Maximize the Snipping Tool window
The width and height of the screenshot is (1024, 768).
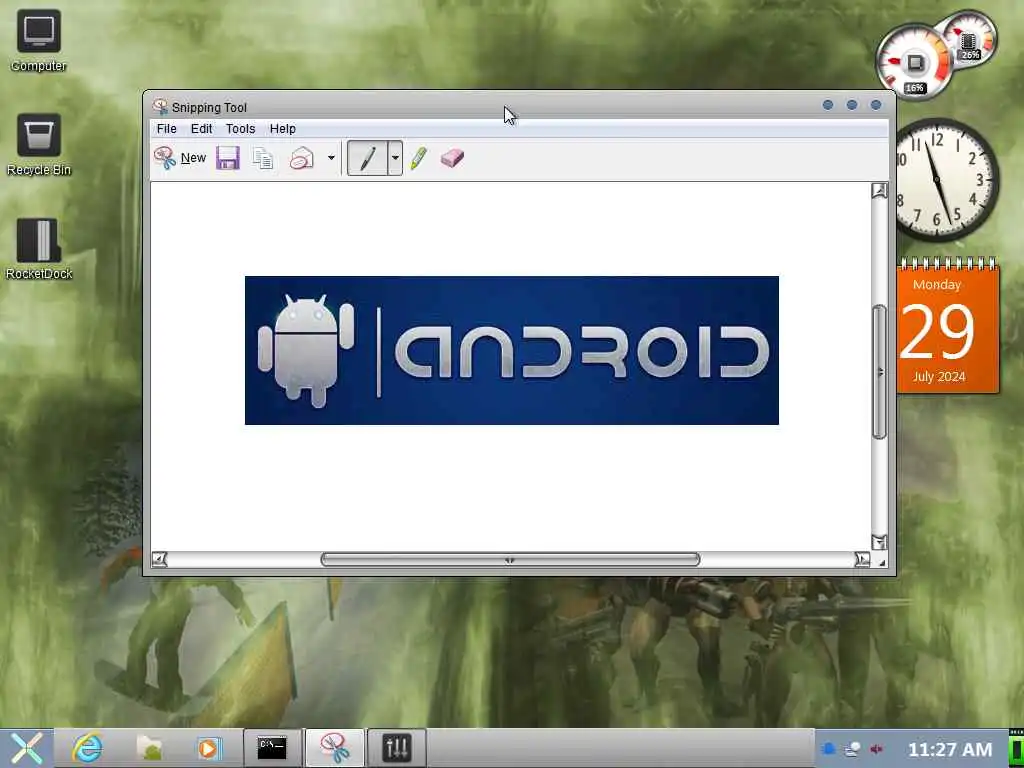[852, 105]
